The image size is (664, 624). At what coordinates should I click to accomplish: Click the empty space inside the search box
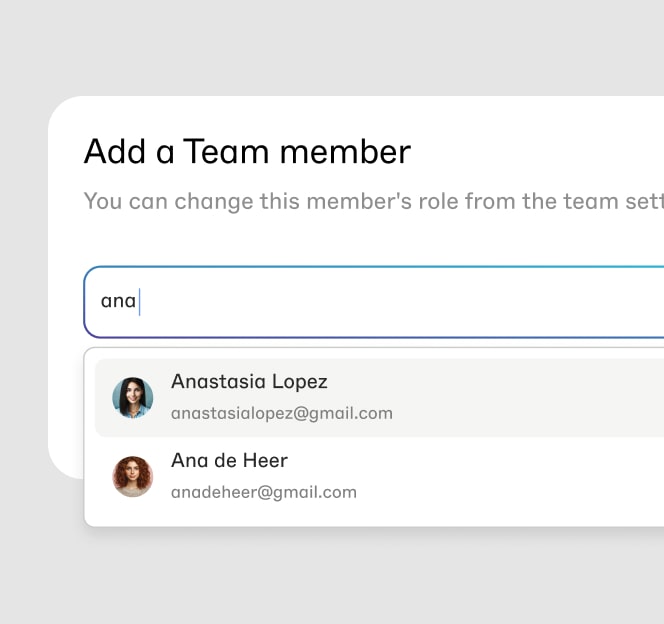click(402, 302)
